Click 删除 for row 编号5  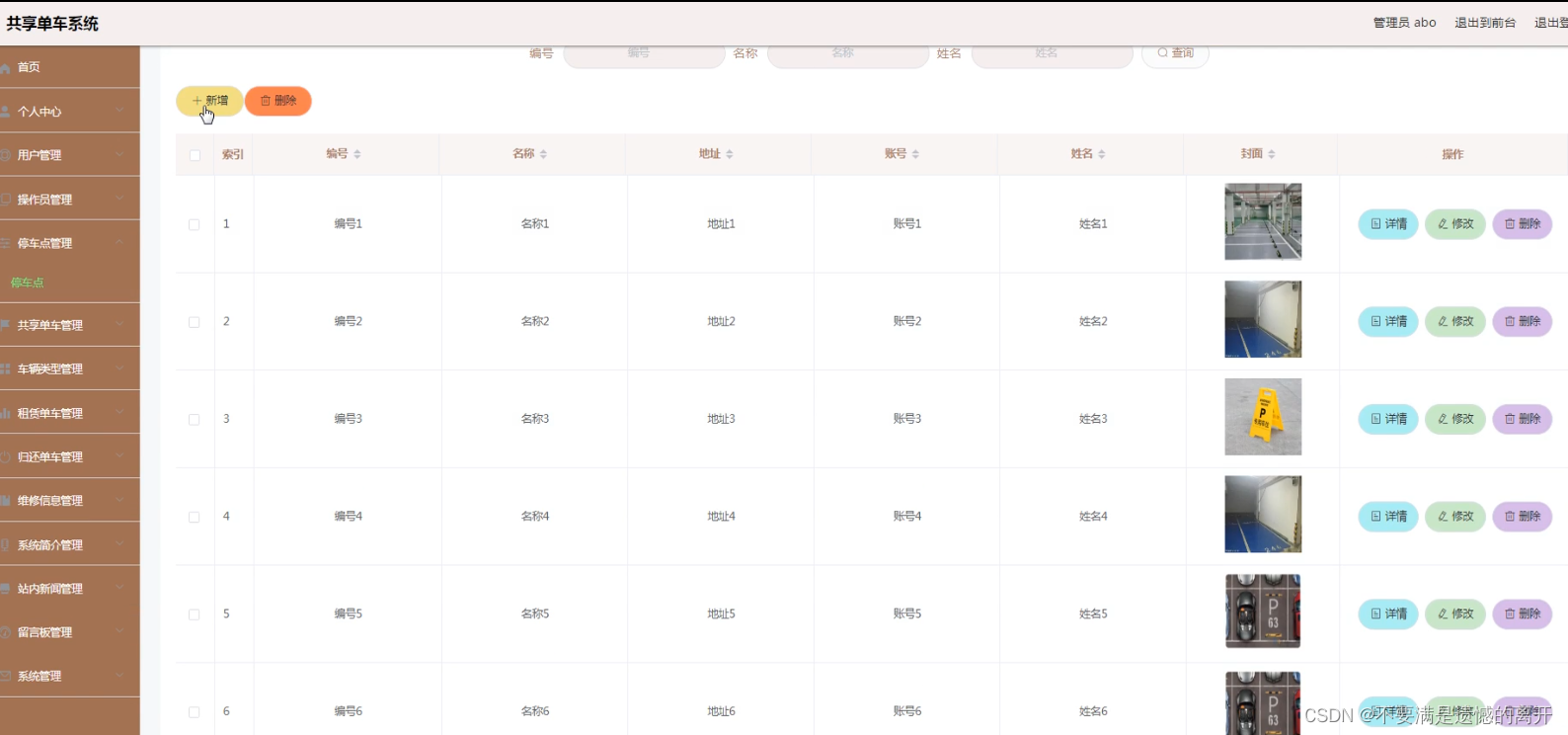click(x=1523, y=613)
